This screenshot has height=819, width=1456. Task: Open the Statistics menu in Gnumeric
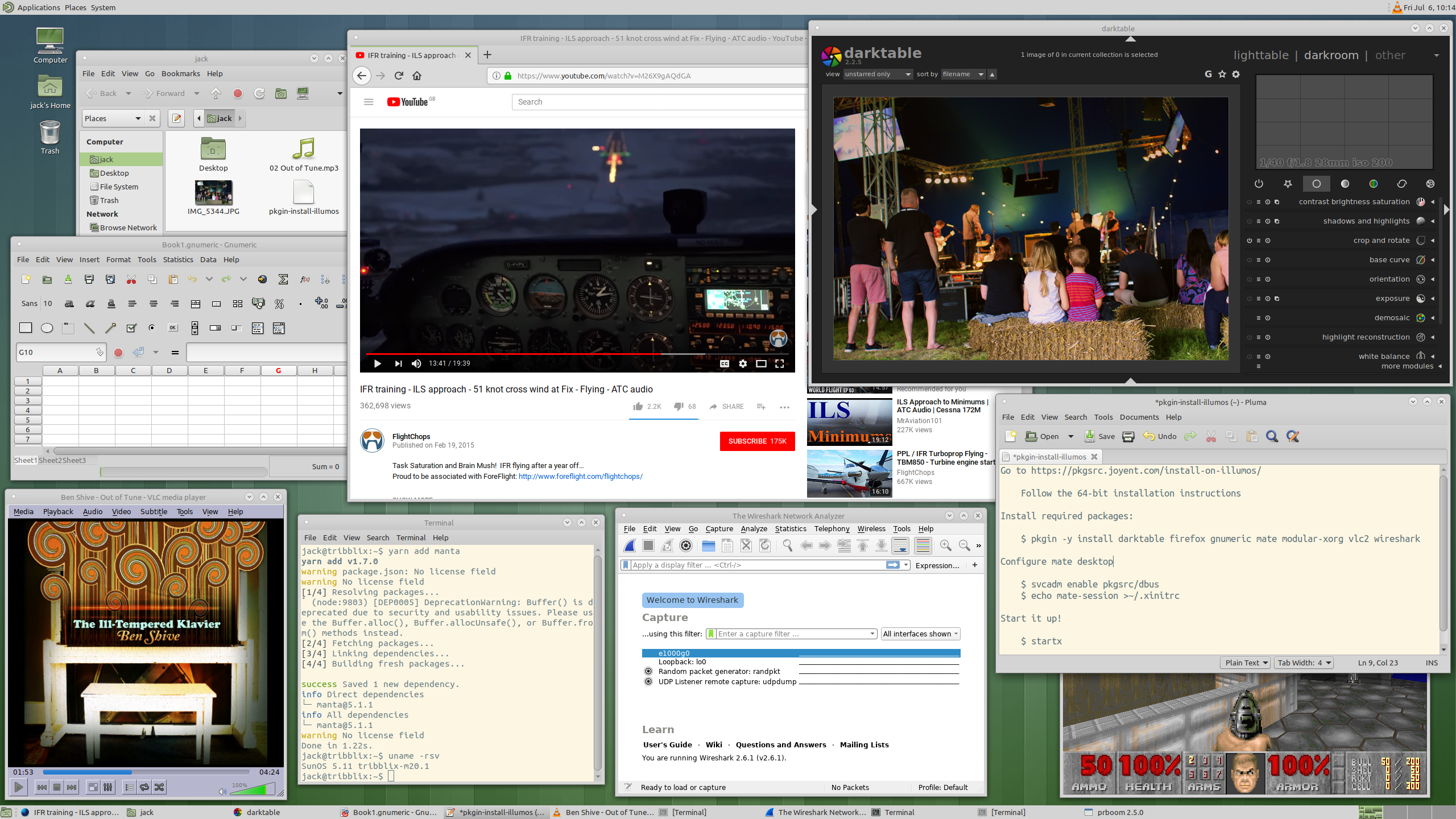(x=177, y=259)
